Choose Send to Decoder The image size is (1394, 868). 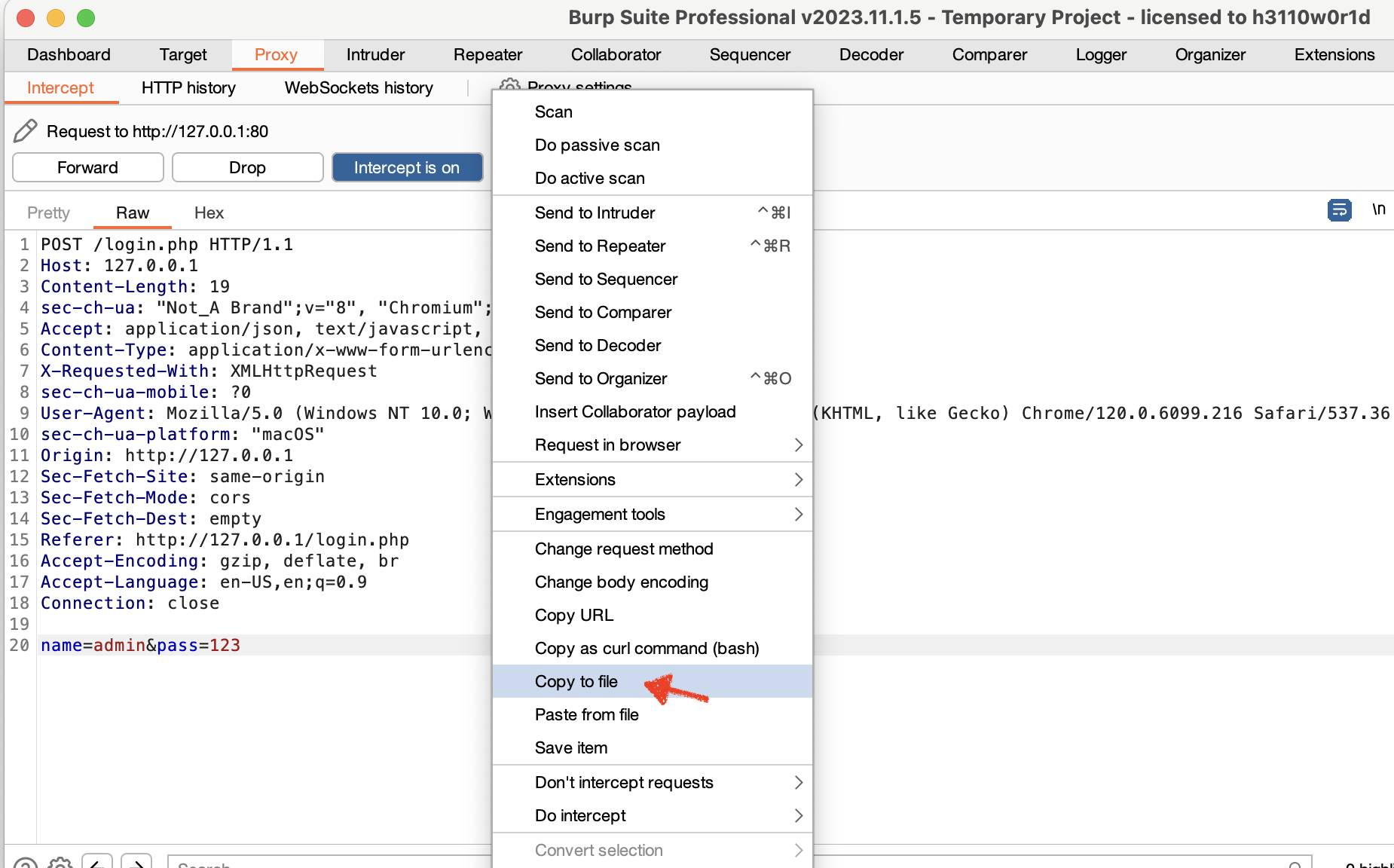653,345
